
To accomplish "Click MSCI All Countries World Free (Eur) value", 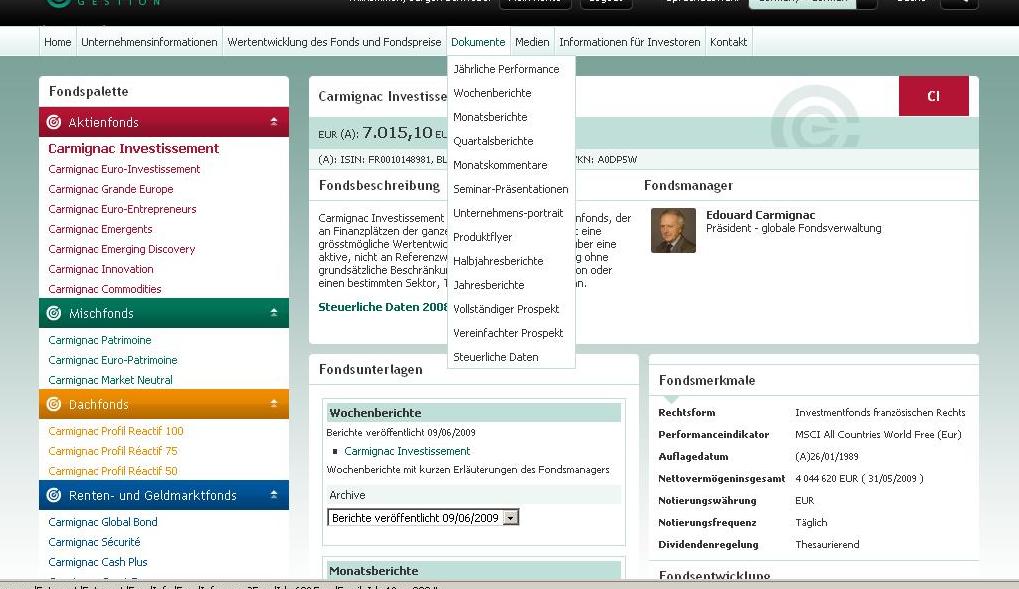I will coord(878,434).
